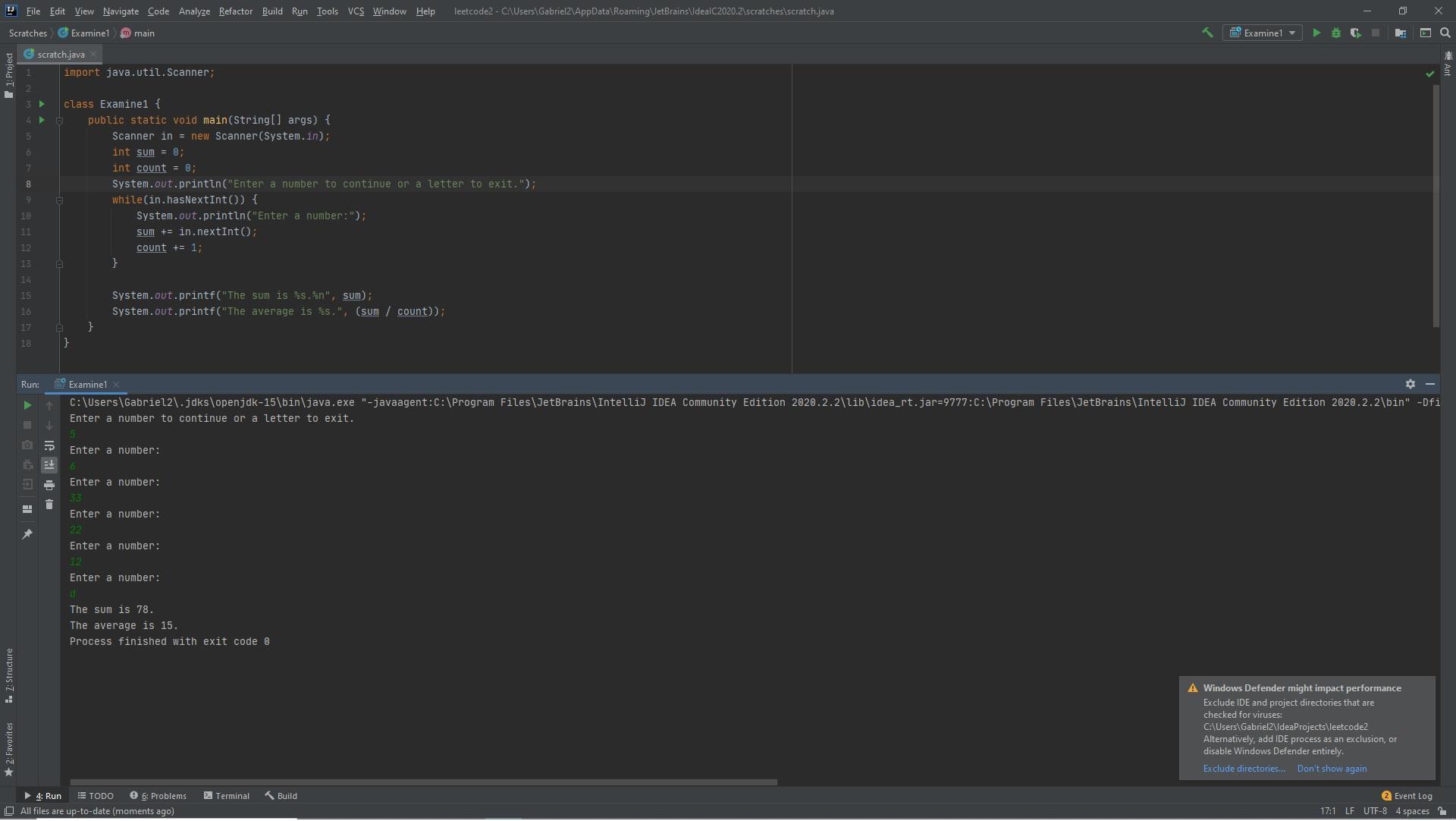Image resolution: width=1456 pixels, height=821 pixels.
Task: Rerun Examine1 from the Run panel
Action: click(x=27, y=406)
